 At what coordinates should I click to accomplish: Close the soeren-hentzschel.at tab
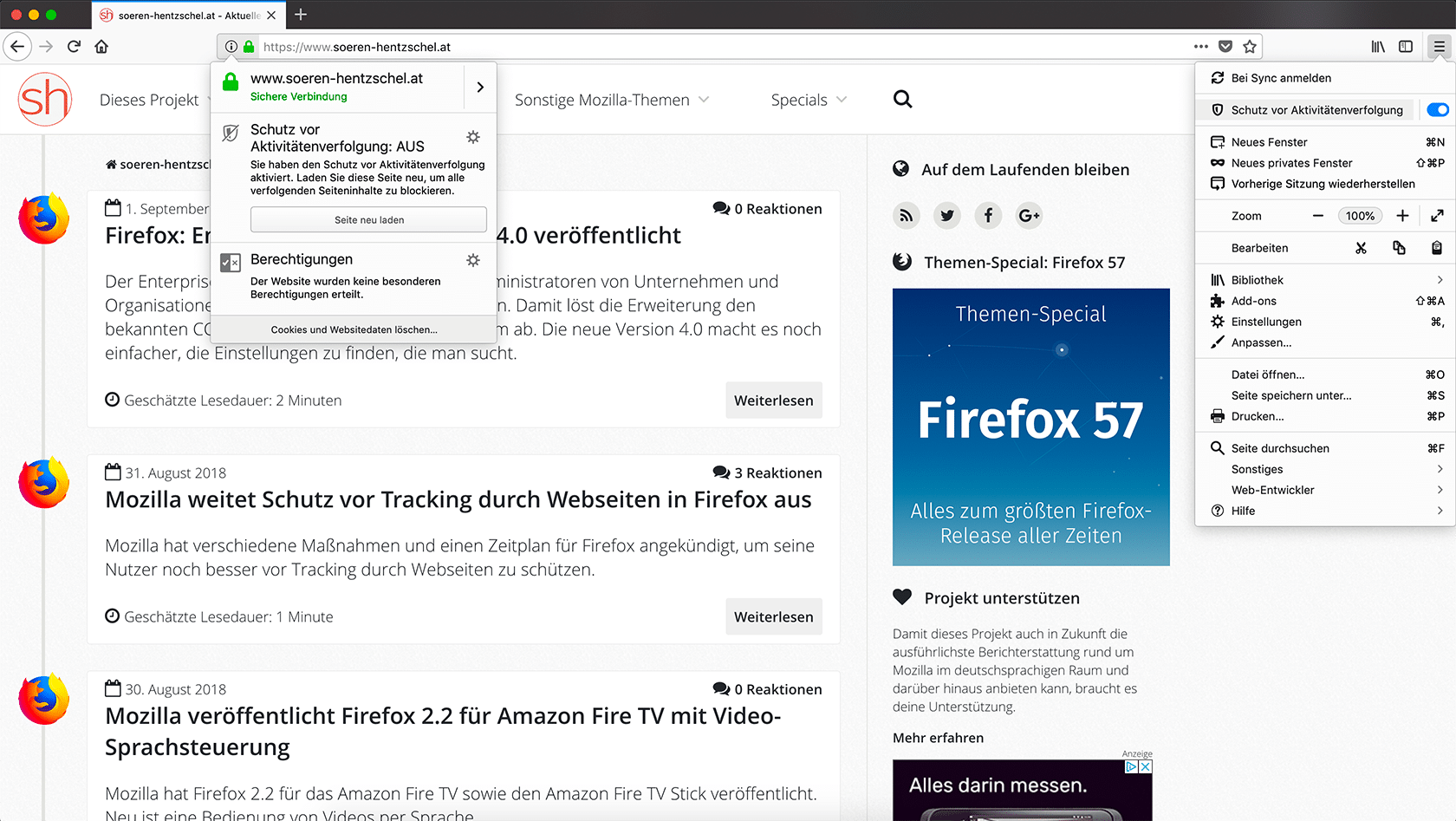pyautogui.click(x=271, y=15)
